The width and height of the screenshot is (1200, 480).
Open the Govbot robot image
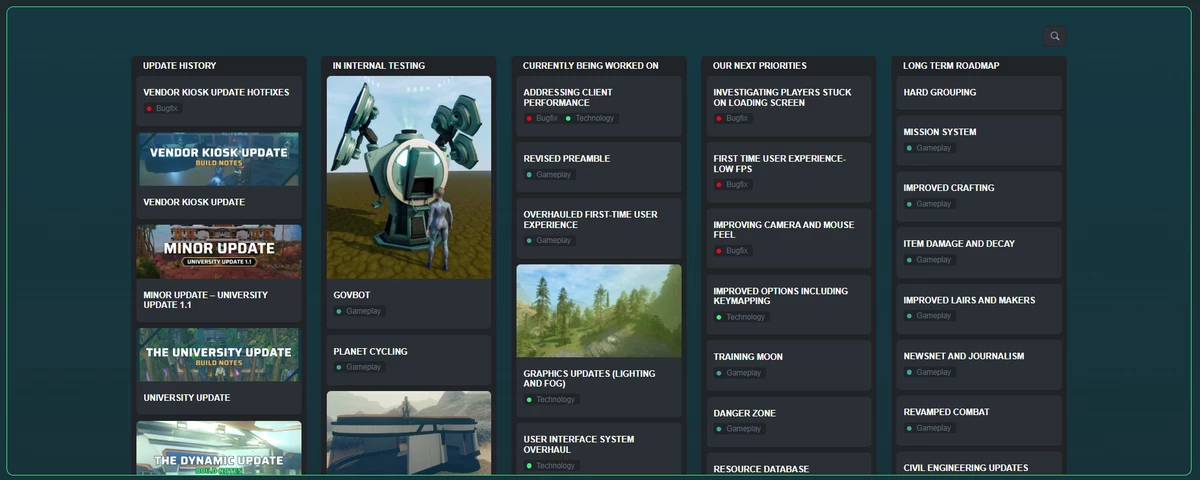pyautogui.click(x=409, y=177)
